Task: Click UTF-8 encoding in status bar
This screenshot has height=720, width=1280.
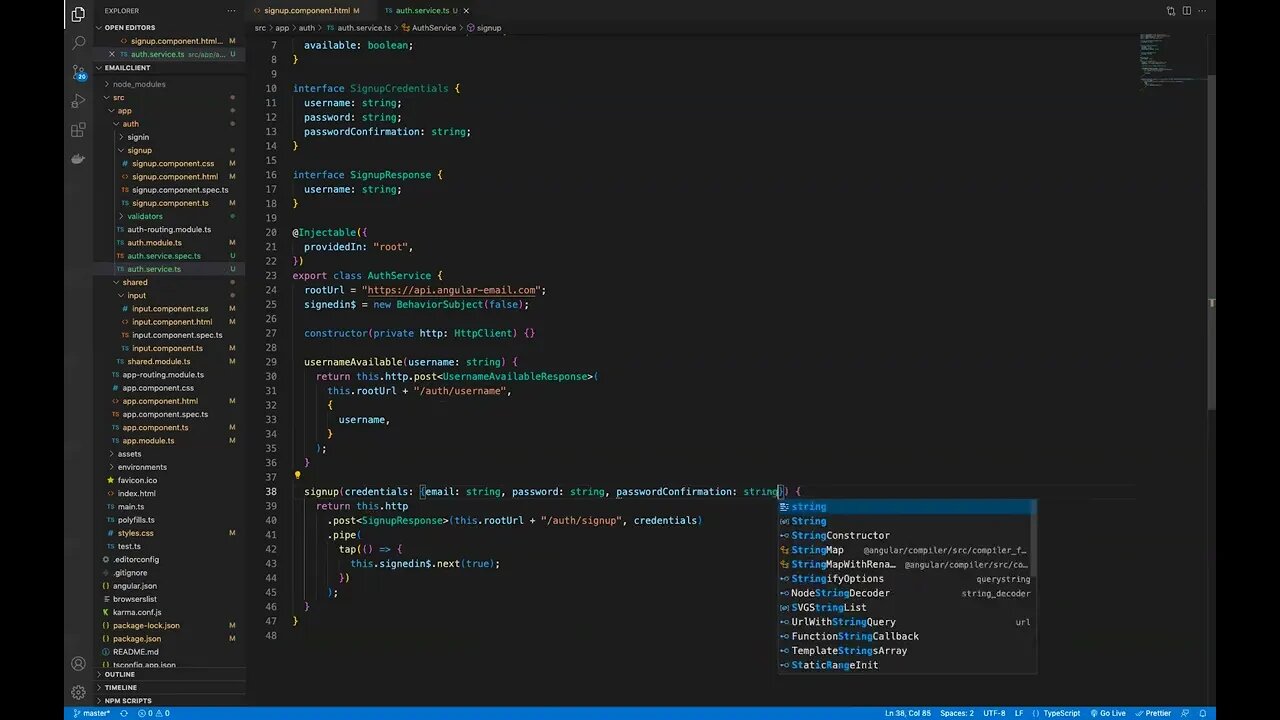Action: pos(994,713)
